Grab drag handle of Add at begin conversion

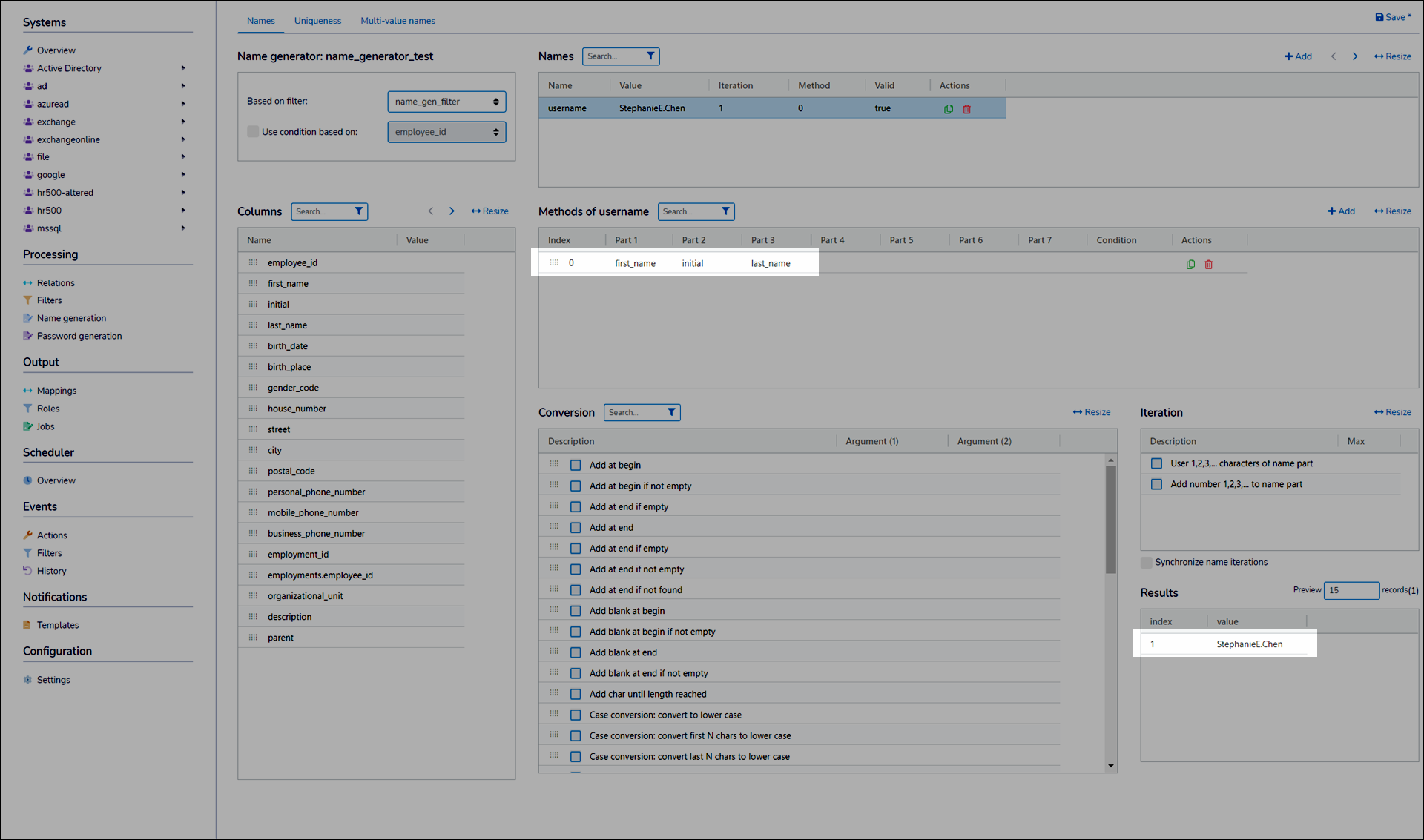pos(554,464)
